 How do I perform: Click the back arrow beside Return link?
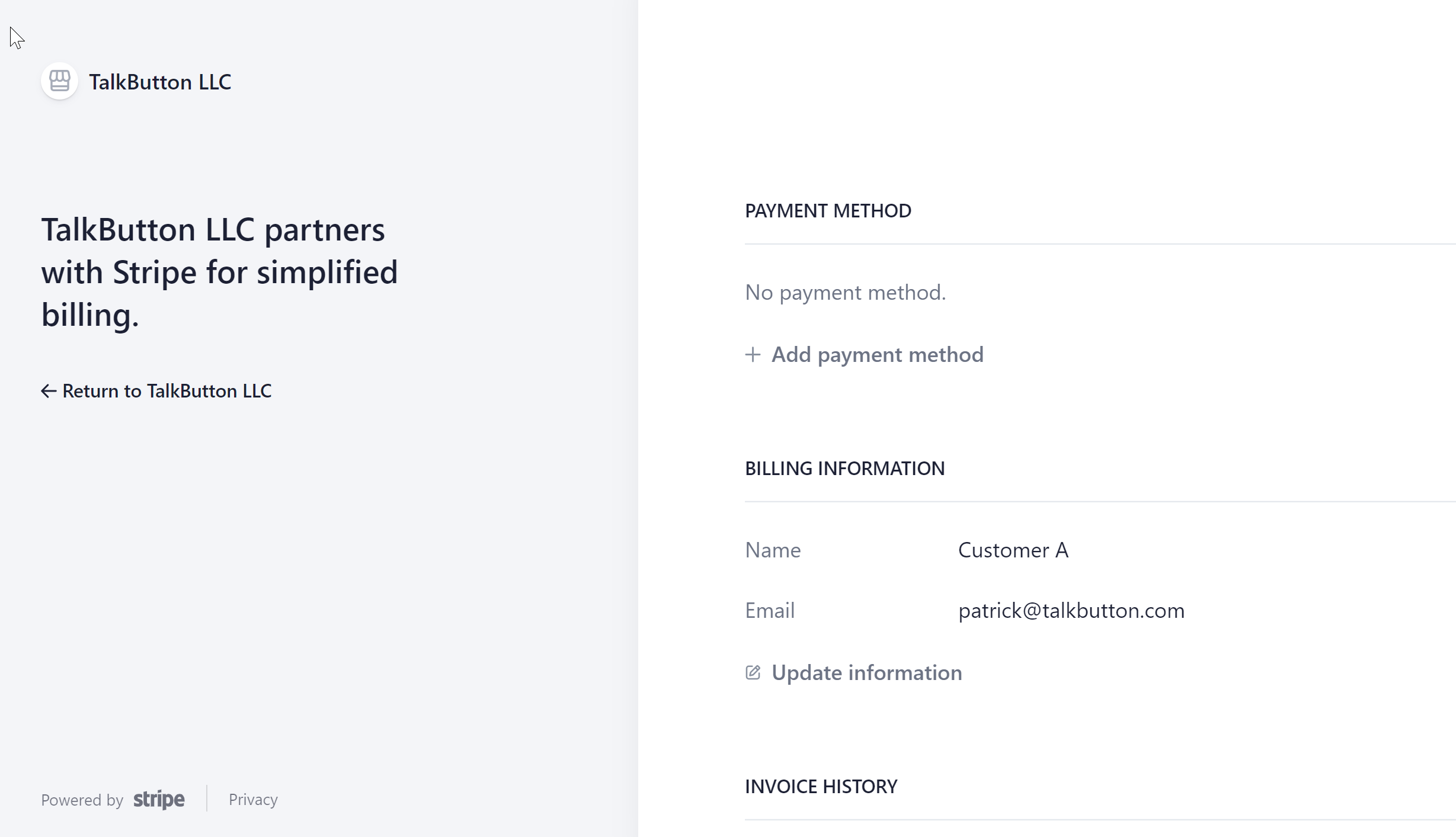click(x=49, y=391)
